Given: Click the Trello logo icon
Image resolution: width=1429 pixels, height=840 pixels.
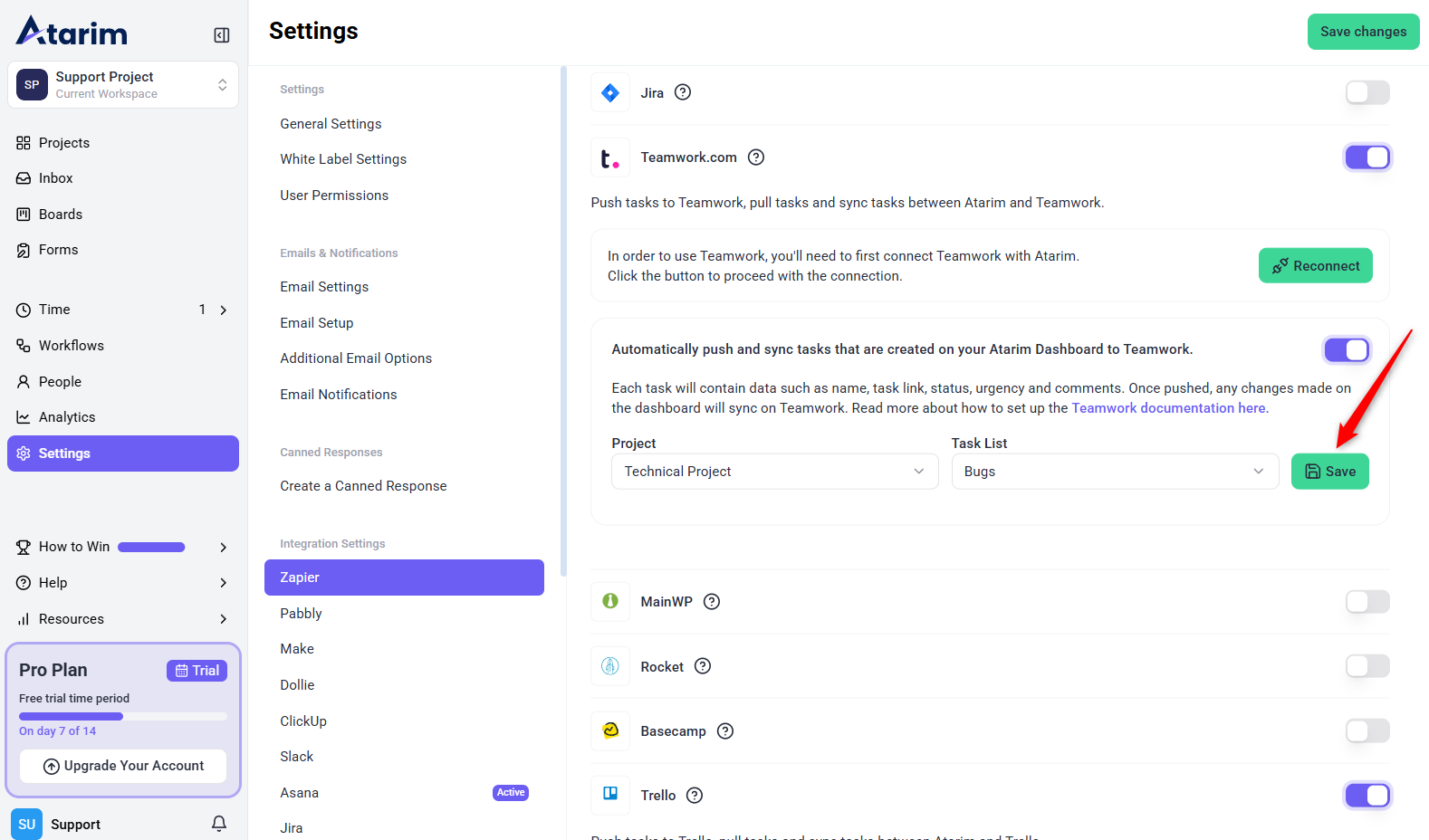Looking at the screenshot, I should pyautogui.click(x=610, y=795).
